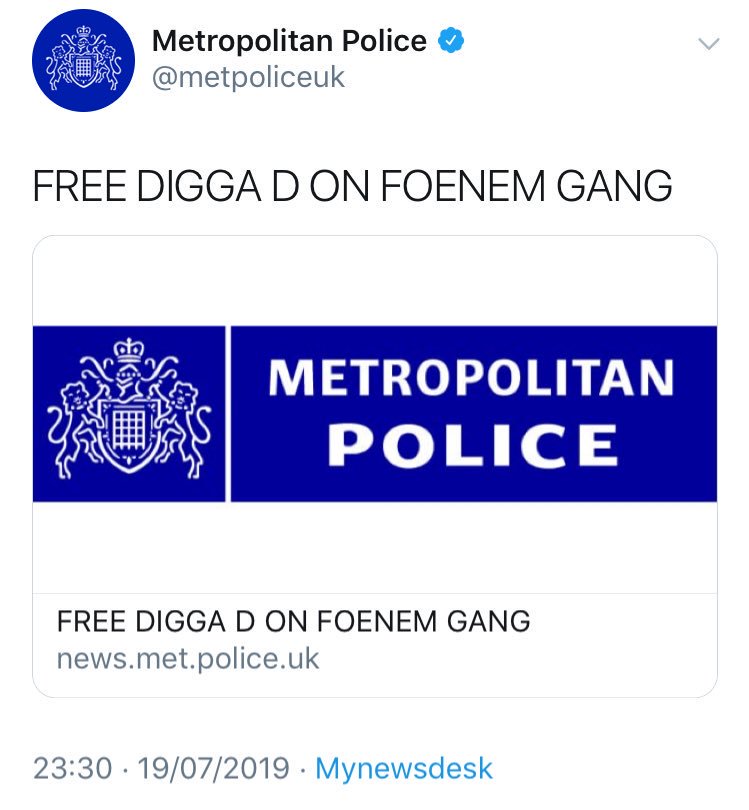Click the left lion in card crest
The width and height of the screenshot is (749, 810).
(76, 431)
